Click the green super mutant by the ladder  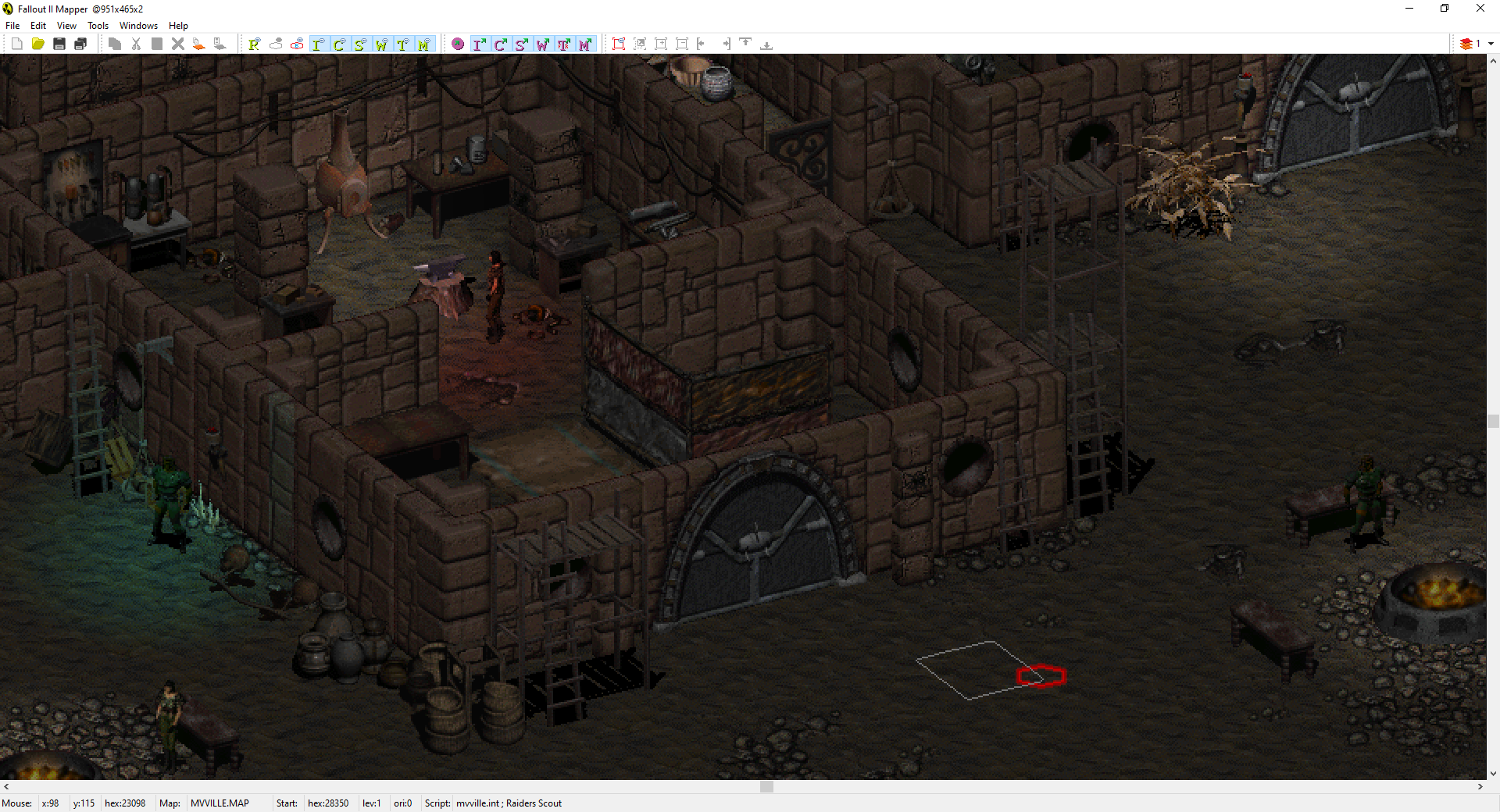169,501
